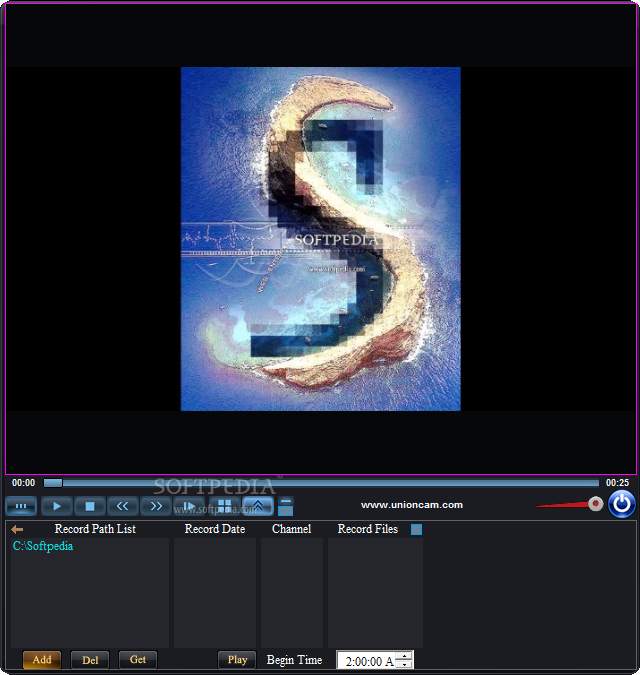Fast forward using the double right arrows button
The height and width of the screenshot is (675, 640).
156,506
